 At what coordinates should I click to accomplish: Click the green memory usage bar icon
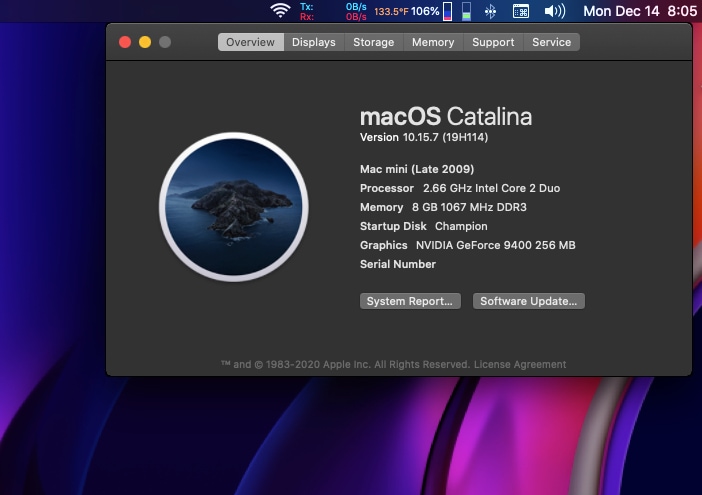pyautogui.click(x=466, y=12)
